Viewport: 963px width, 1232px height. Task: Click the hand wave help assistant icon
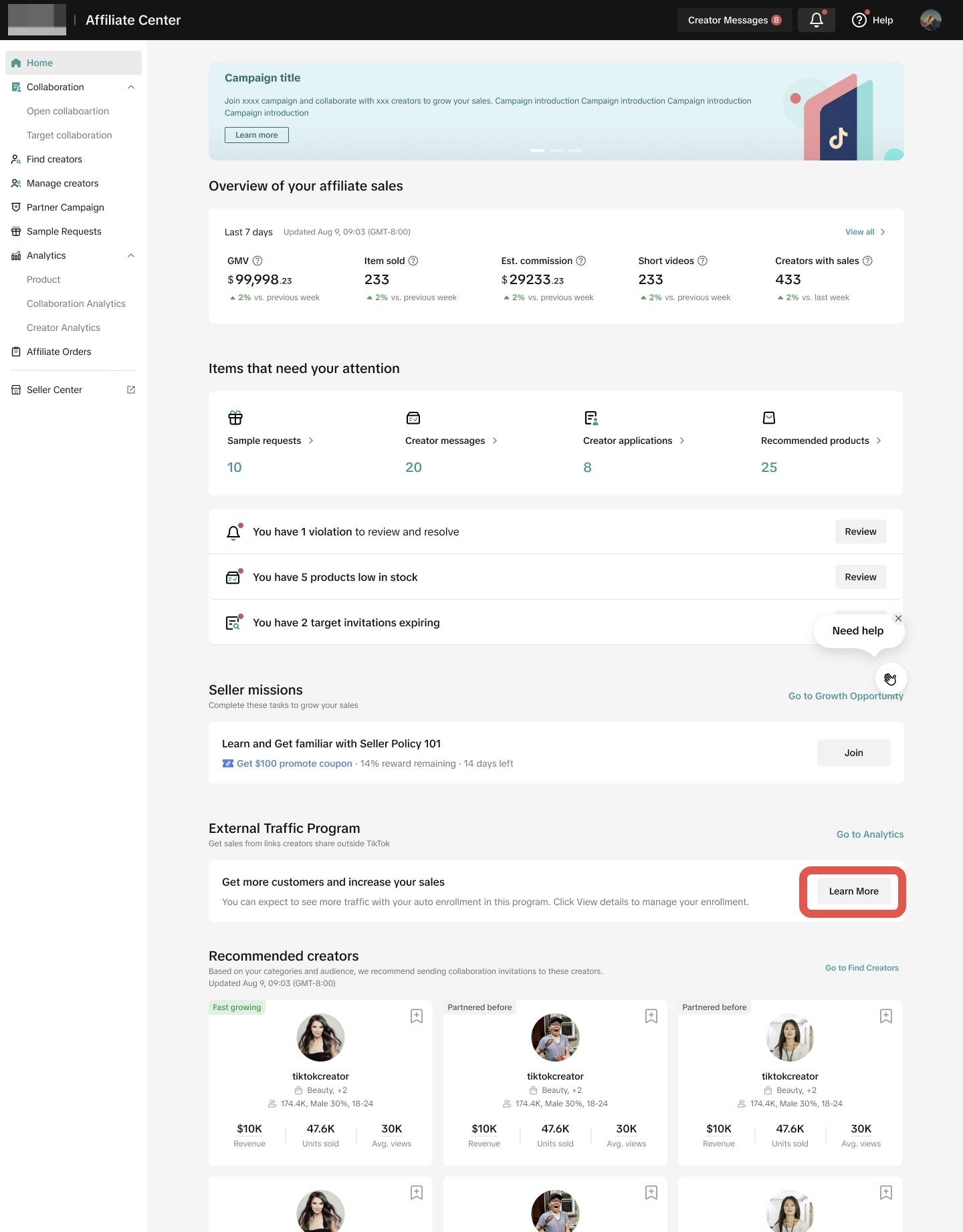[x=890, y=679]
